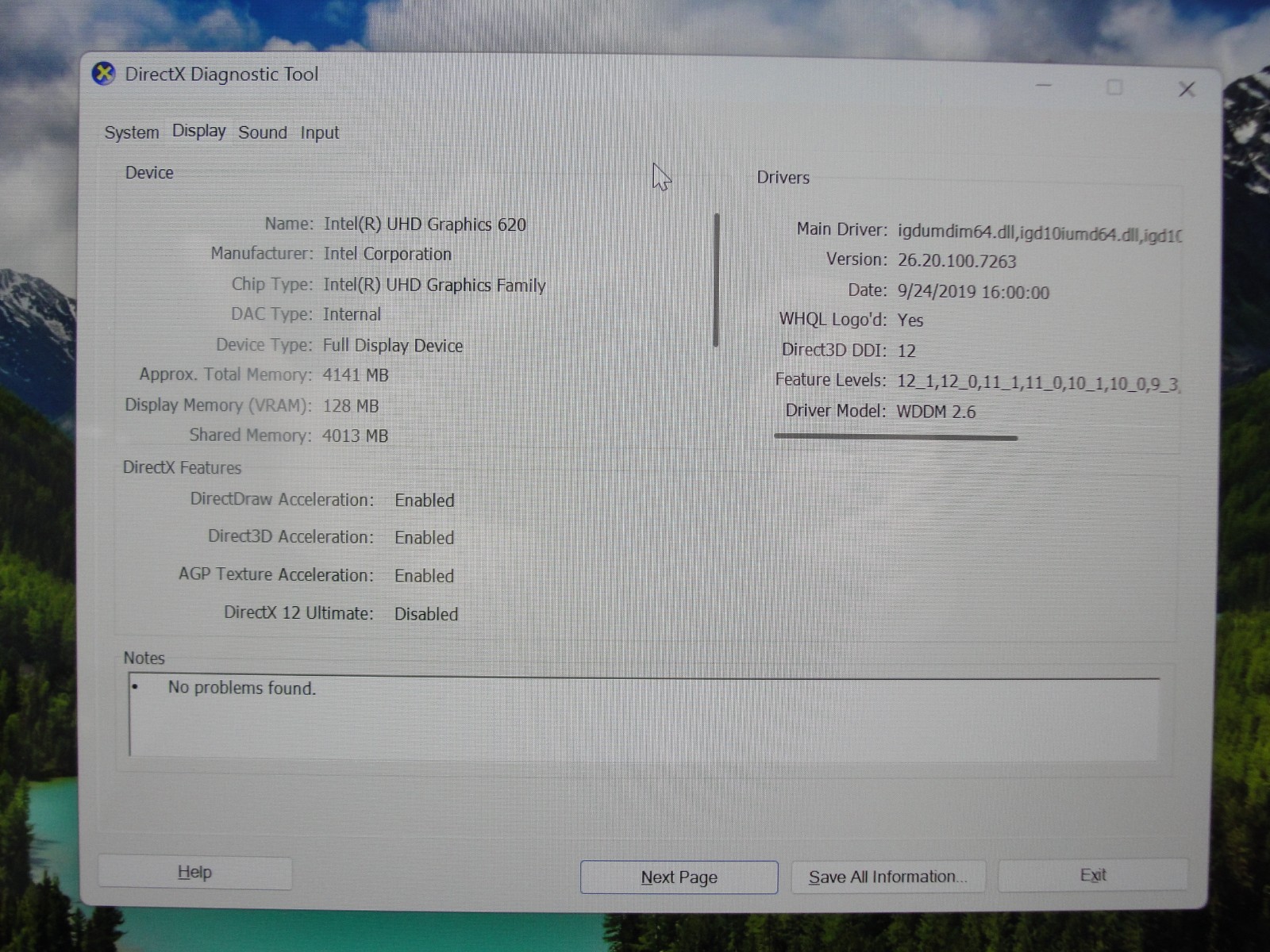Select the Display tab
Viewport: 1270px width, 952px height.
click(199, 131)
